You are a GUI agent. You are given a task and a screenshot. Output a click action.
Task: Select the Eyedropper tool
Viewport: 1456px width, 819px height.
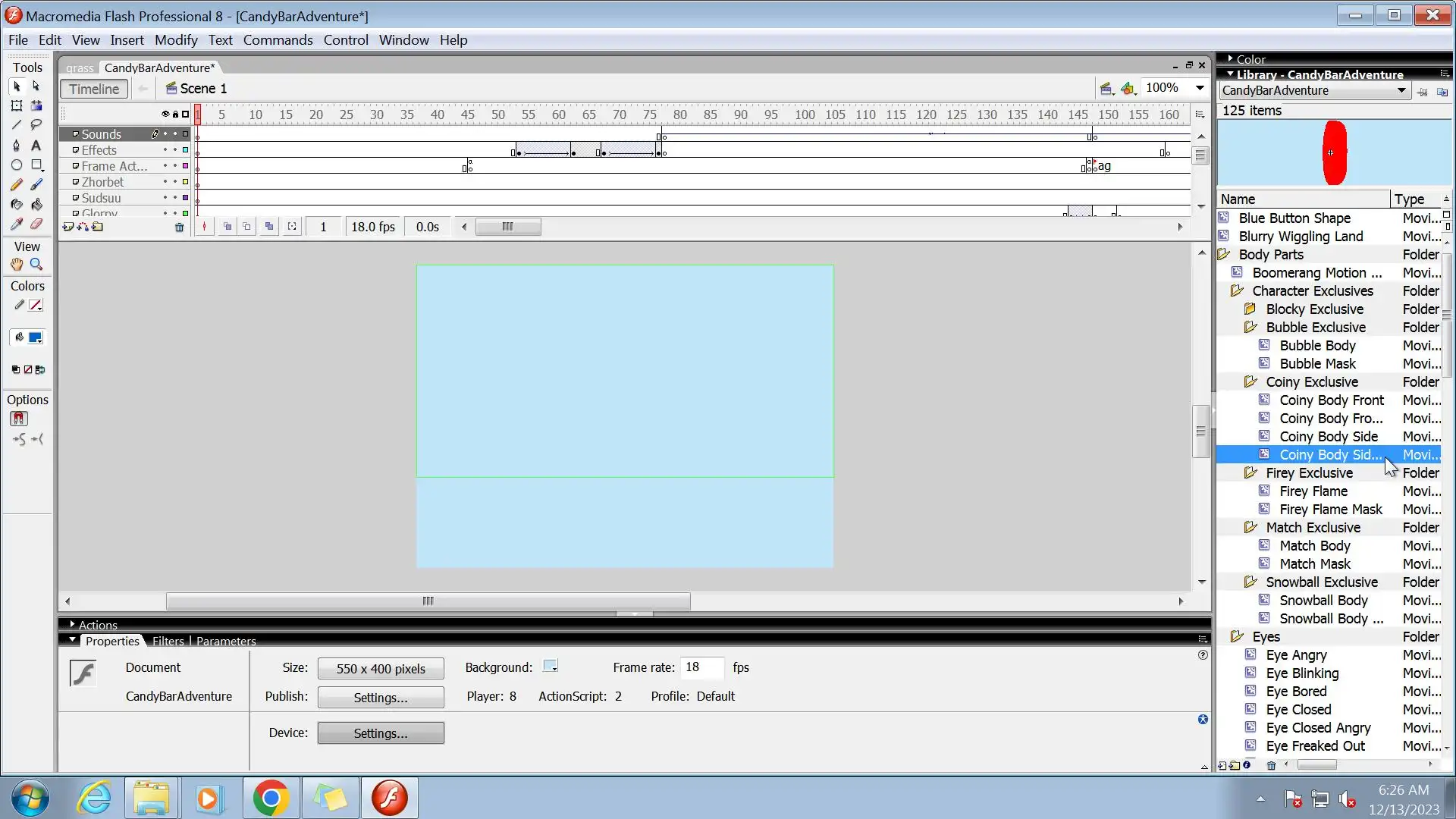click(x=17, y=224)
